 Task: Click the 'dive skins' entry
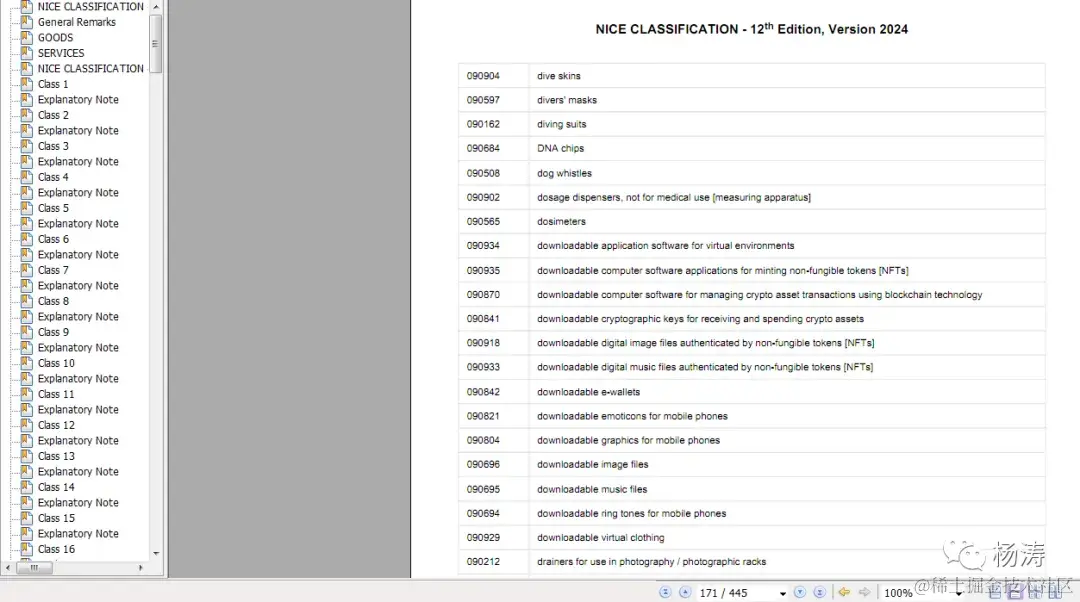tap(559, 76)
